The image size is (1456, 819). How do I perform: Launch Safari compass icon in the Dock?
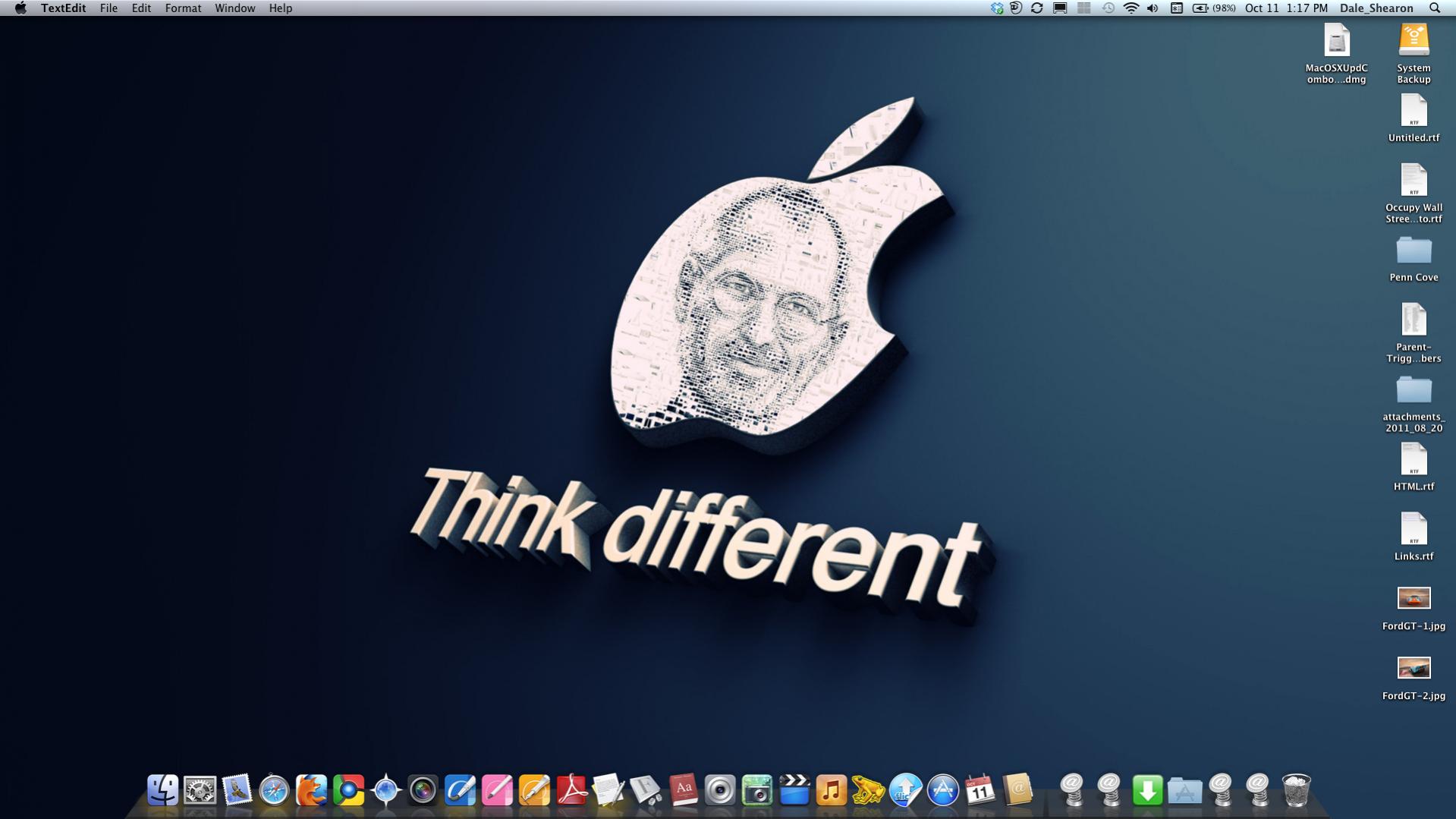274,790
